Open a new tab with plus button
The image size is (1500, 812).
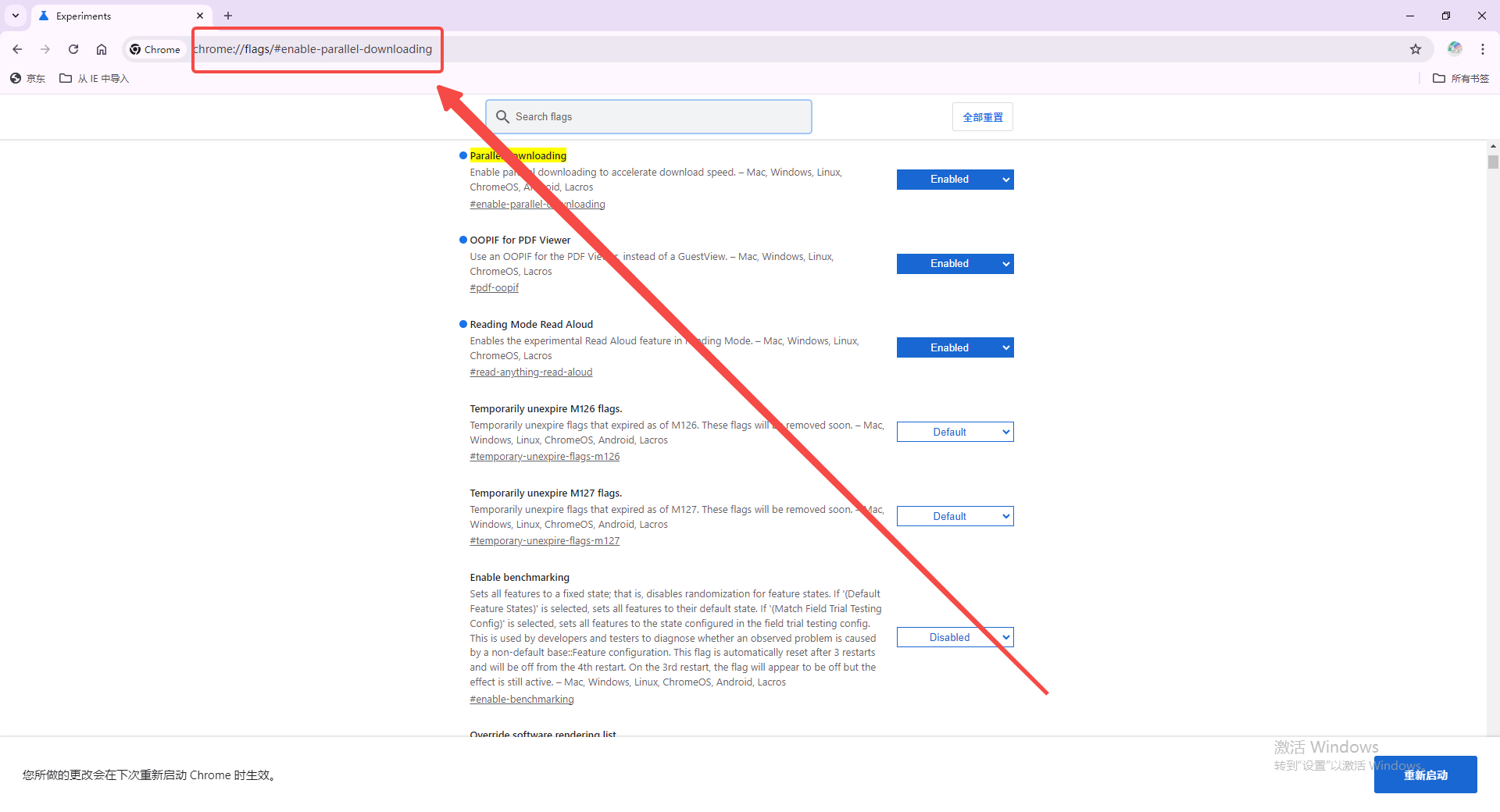(x=228, y=16)
